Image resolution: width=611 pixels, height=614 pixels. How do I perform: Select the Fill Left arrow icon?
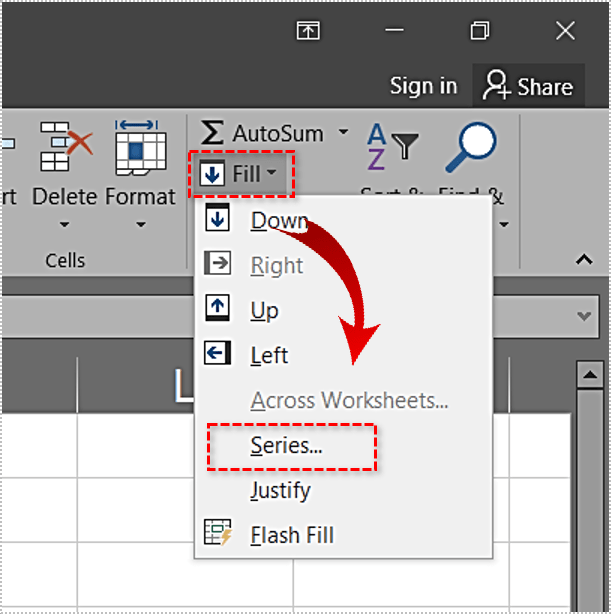click(217, 354)
